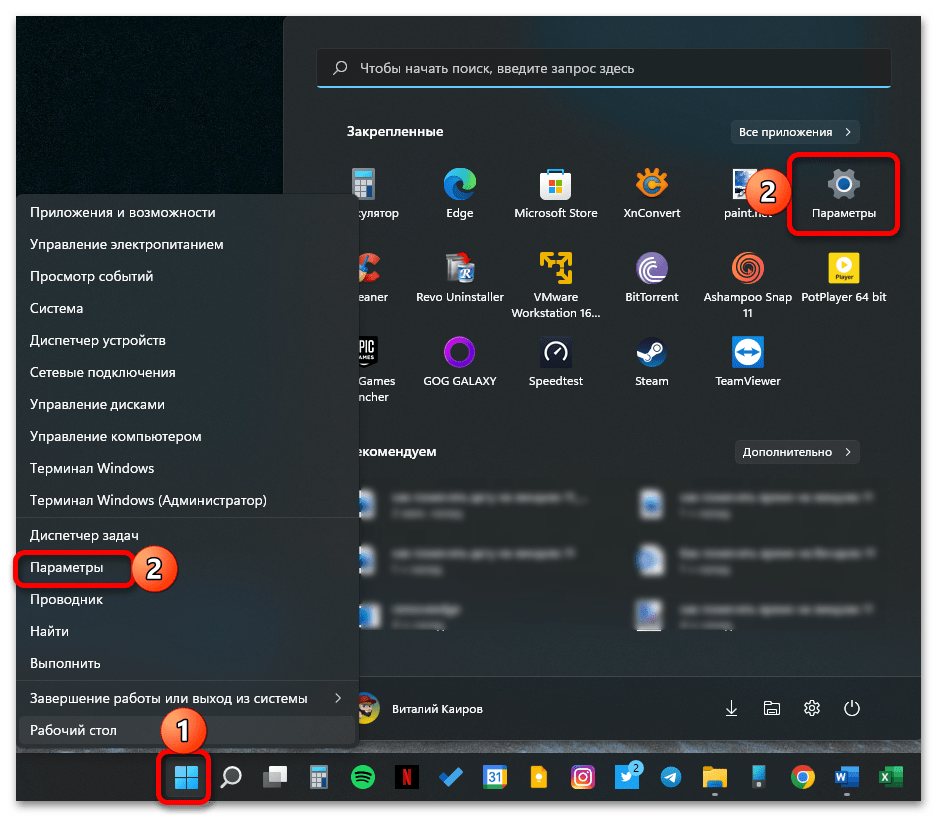
Task: Click the Start menu search field
Action: pyautogui.click(x=604, y=68)
